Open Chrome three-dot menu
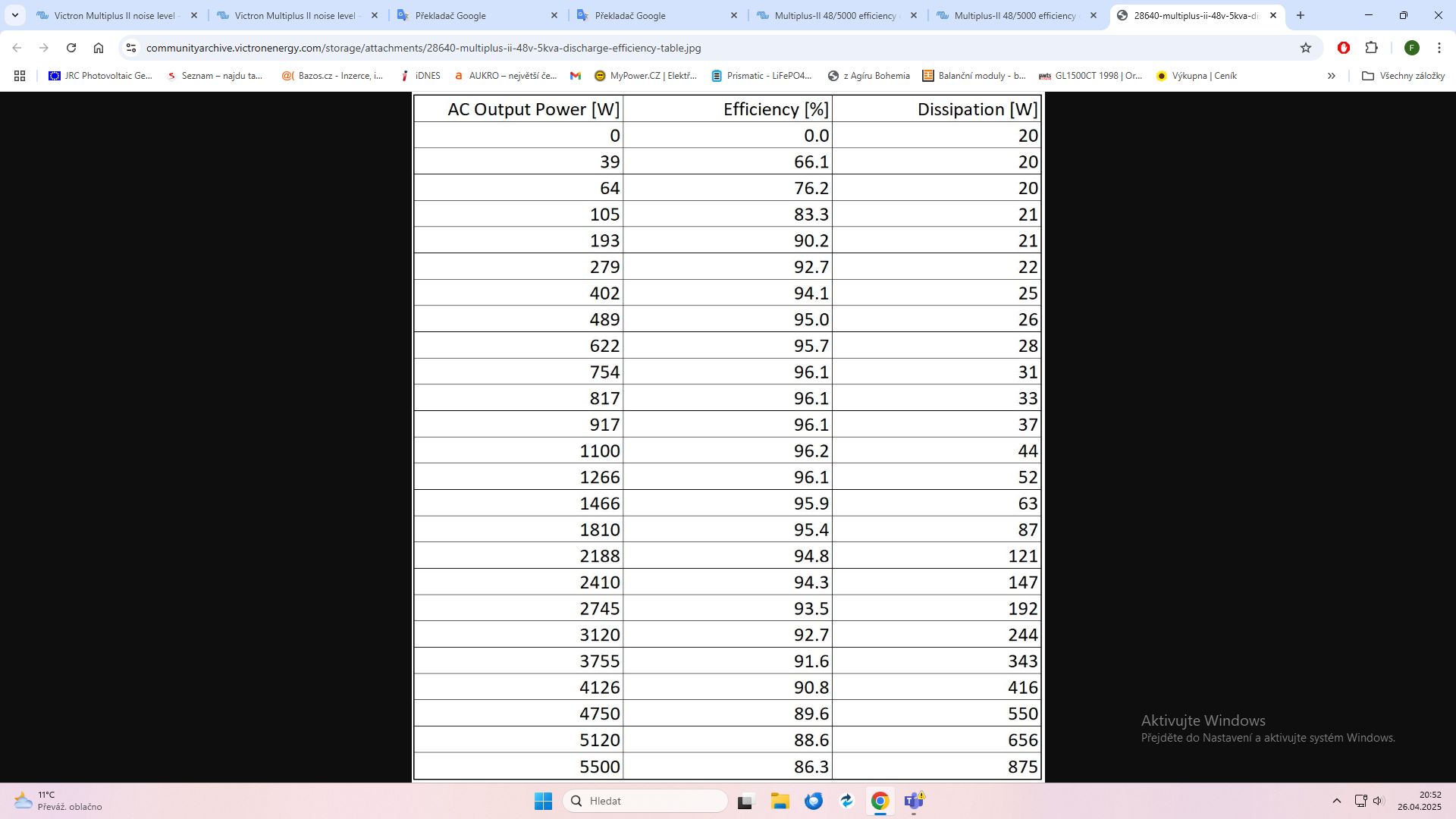Image resolution: width=1456 pixels, height=819 pixels. (x=1439, y=48)
